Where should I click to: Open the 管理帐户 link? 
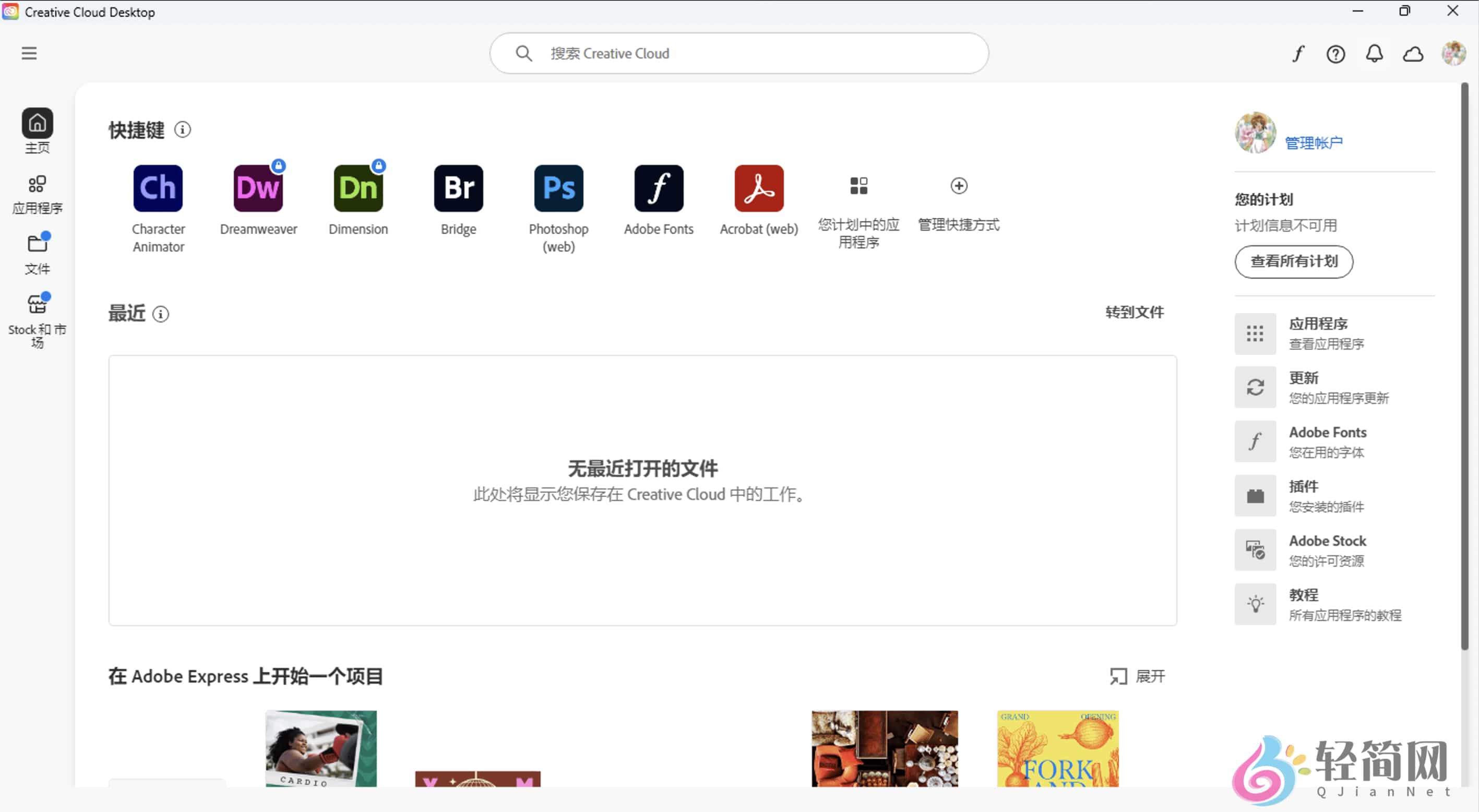point(1314,141)
